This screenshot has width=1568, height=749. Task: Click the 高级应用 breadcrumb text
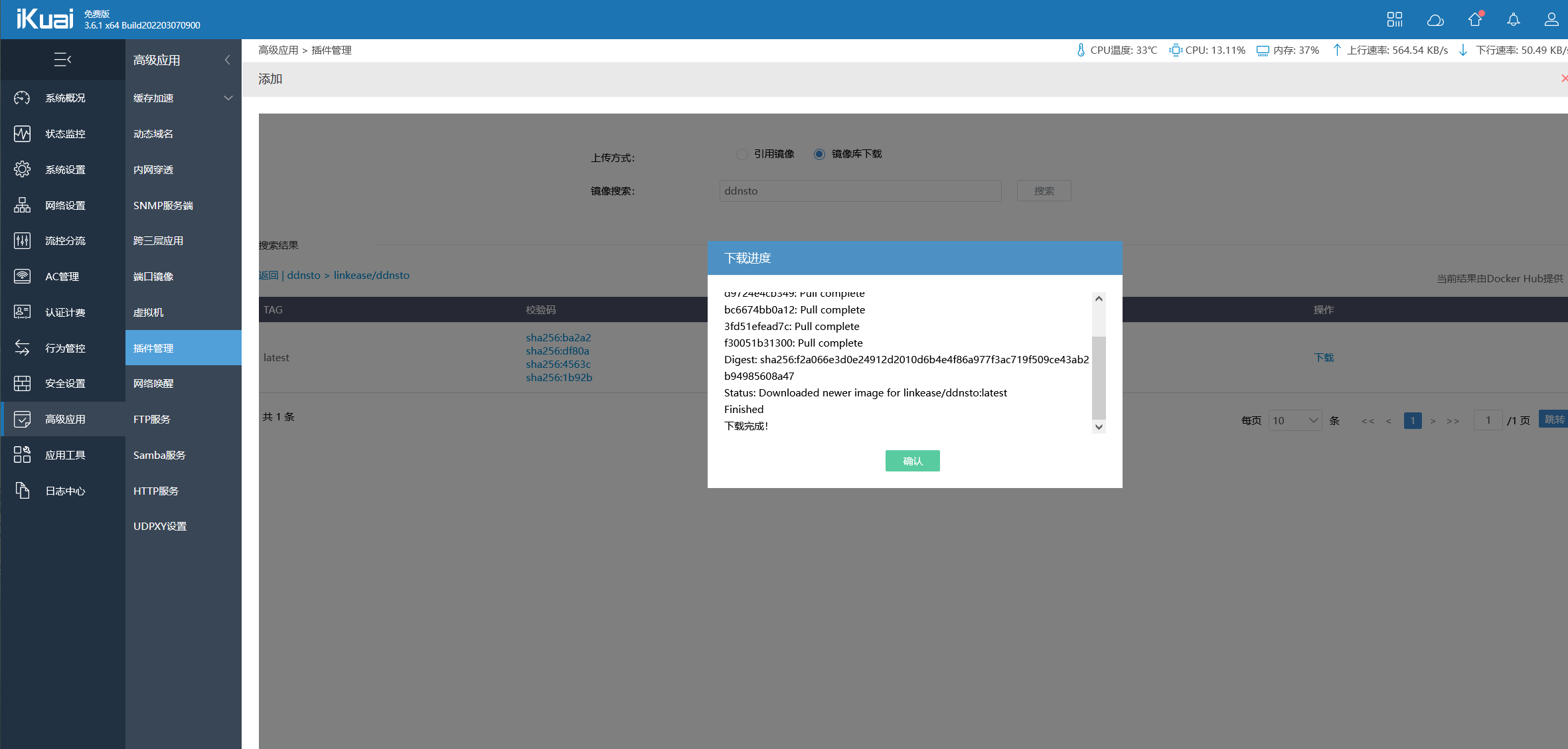278,50
